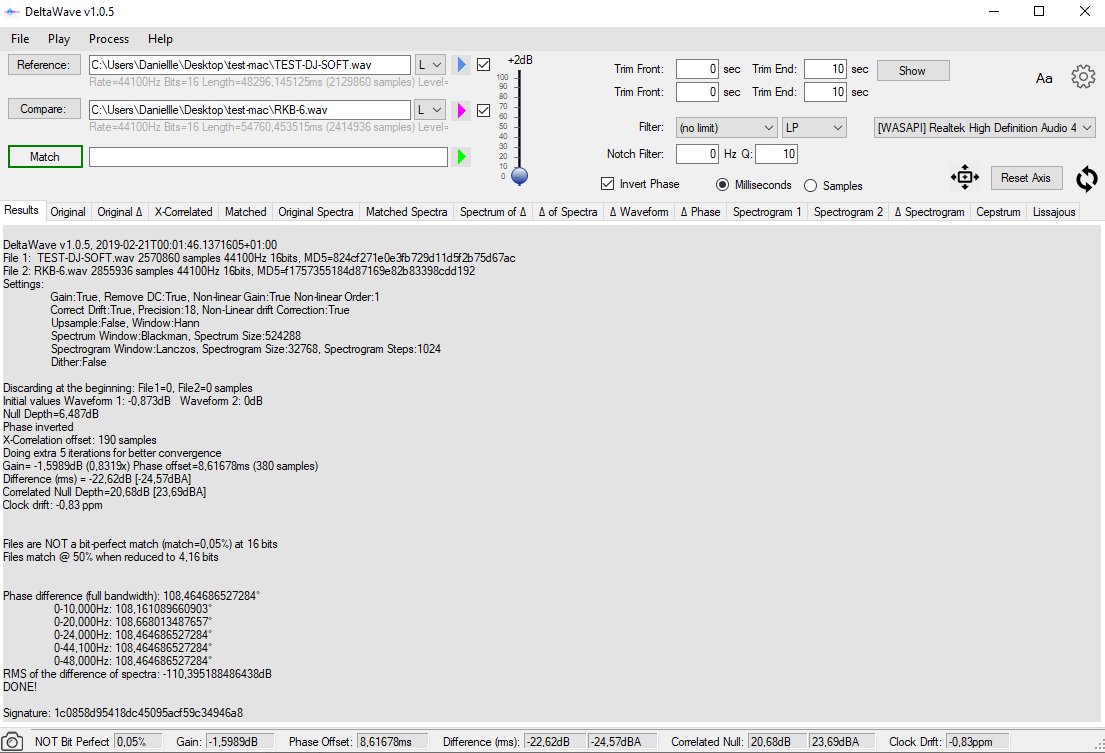Open the Help menu
The width and height of the screenshot is (1105, 753).
[160, 39]
